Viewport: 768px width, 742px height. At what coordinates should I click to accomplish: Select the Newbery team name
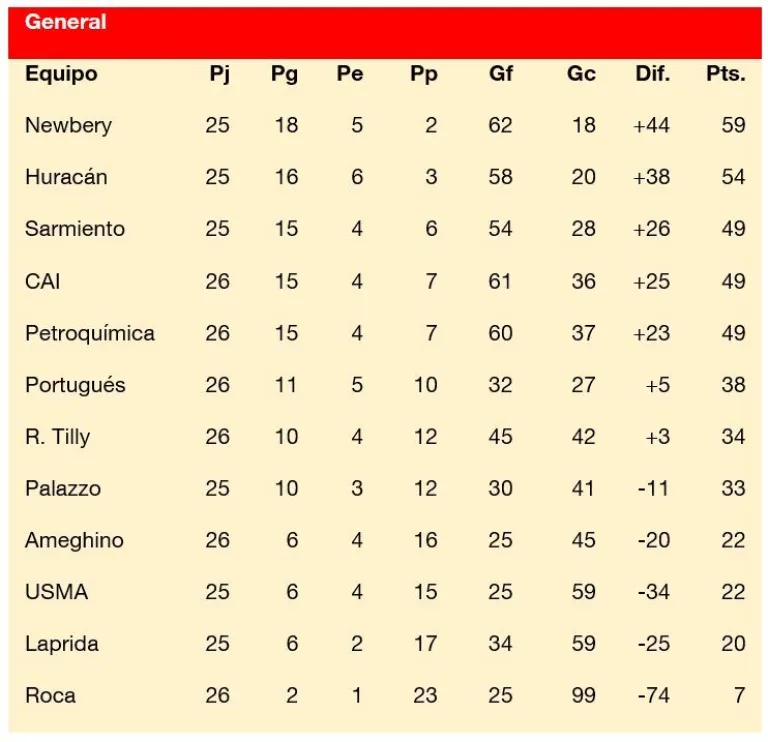(68, 125)
